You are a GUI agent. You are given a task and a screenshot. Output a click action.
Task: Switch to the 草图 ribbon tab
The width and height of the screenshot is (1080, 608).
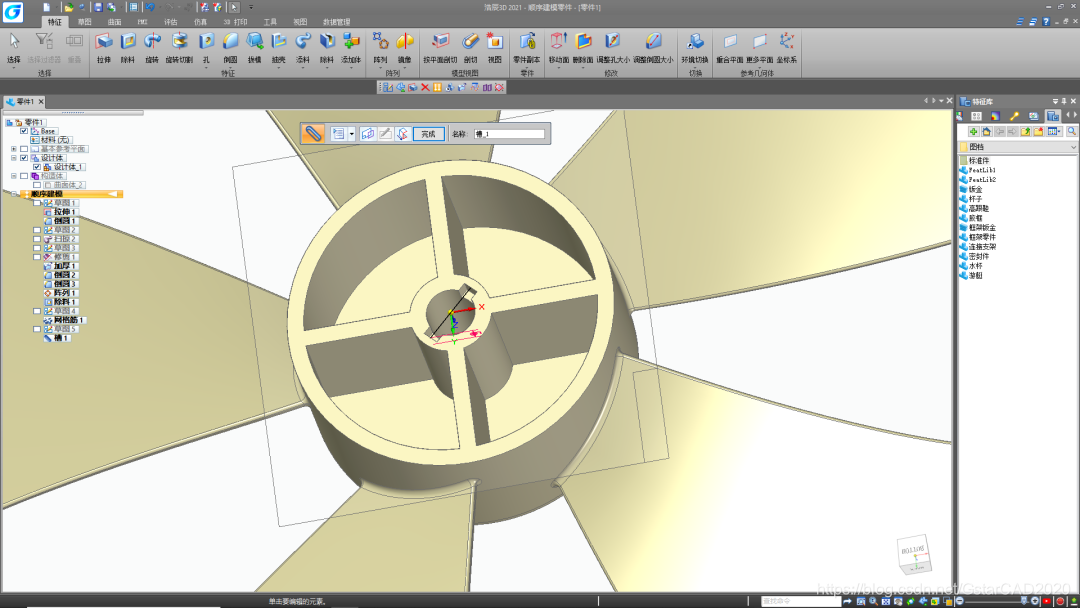click(85, 21)
